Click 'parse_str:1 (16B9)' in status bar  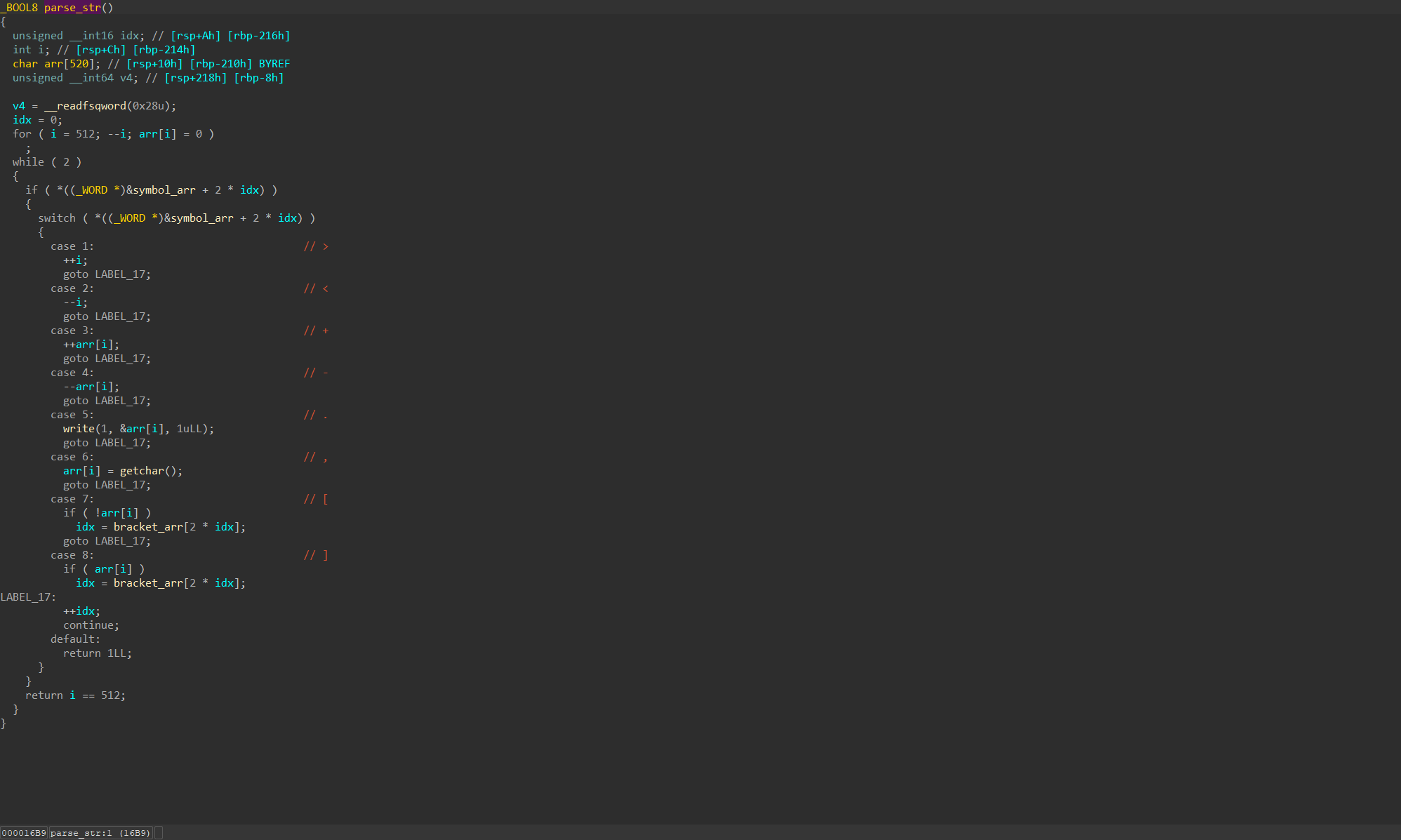click(x=100, y=833)
